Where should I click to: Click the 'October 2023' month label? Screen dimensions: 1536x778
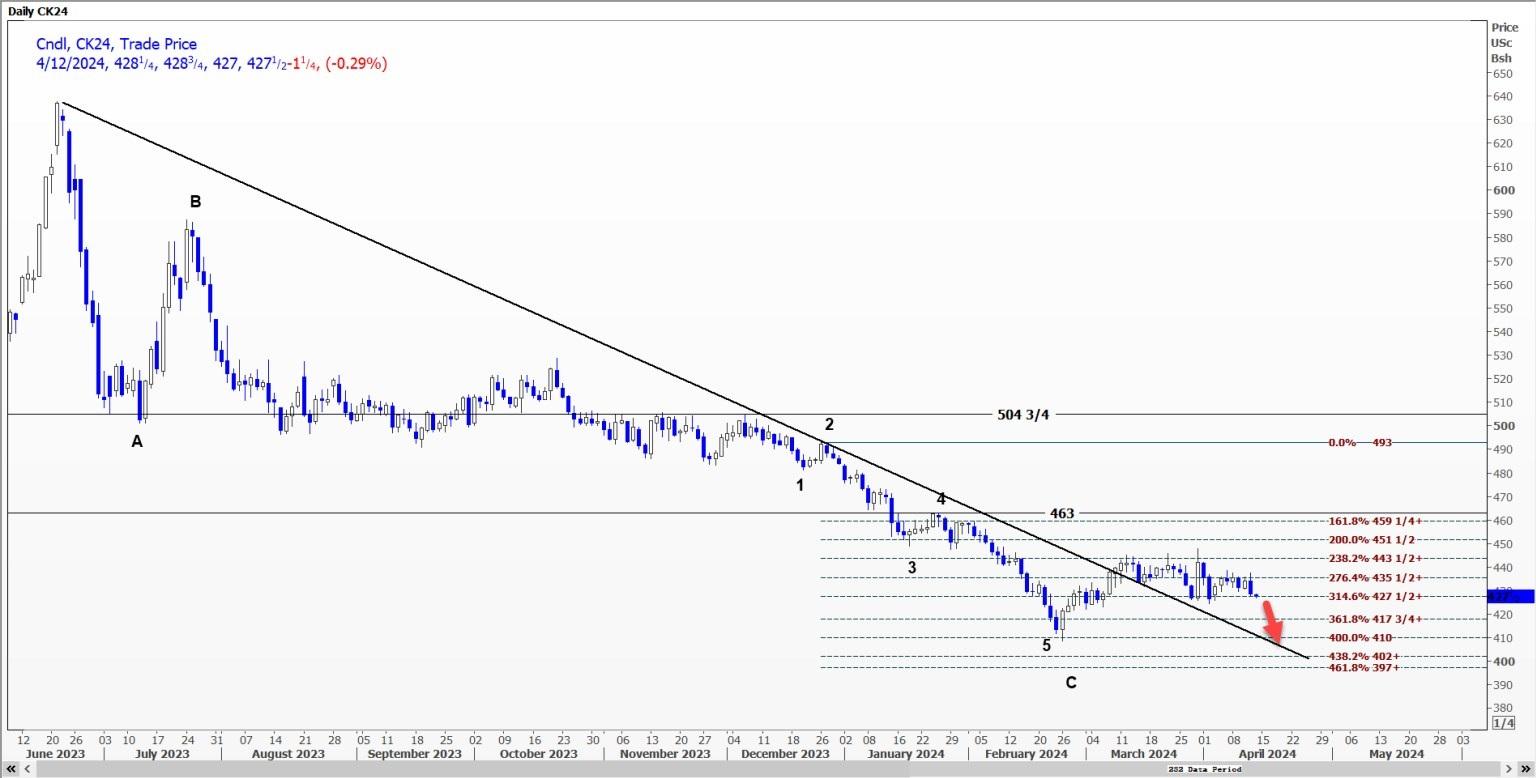(539, 753)
